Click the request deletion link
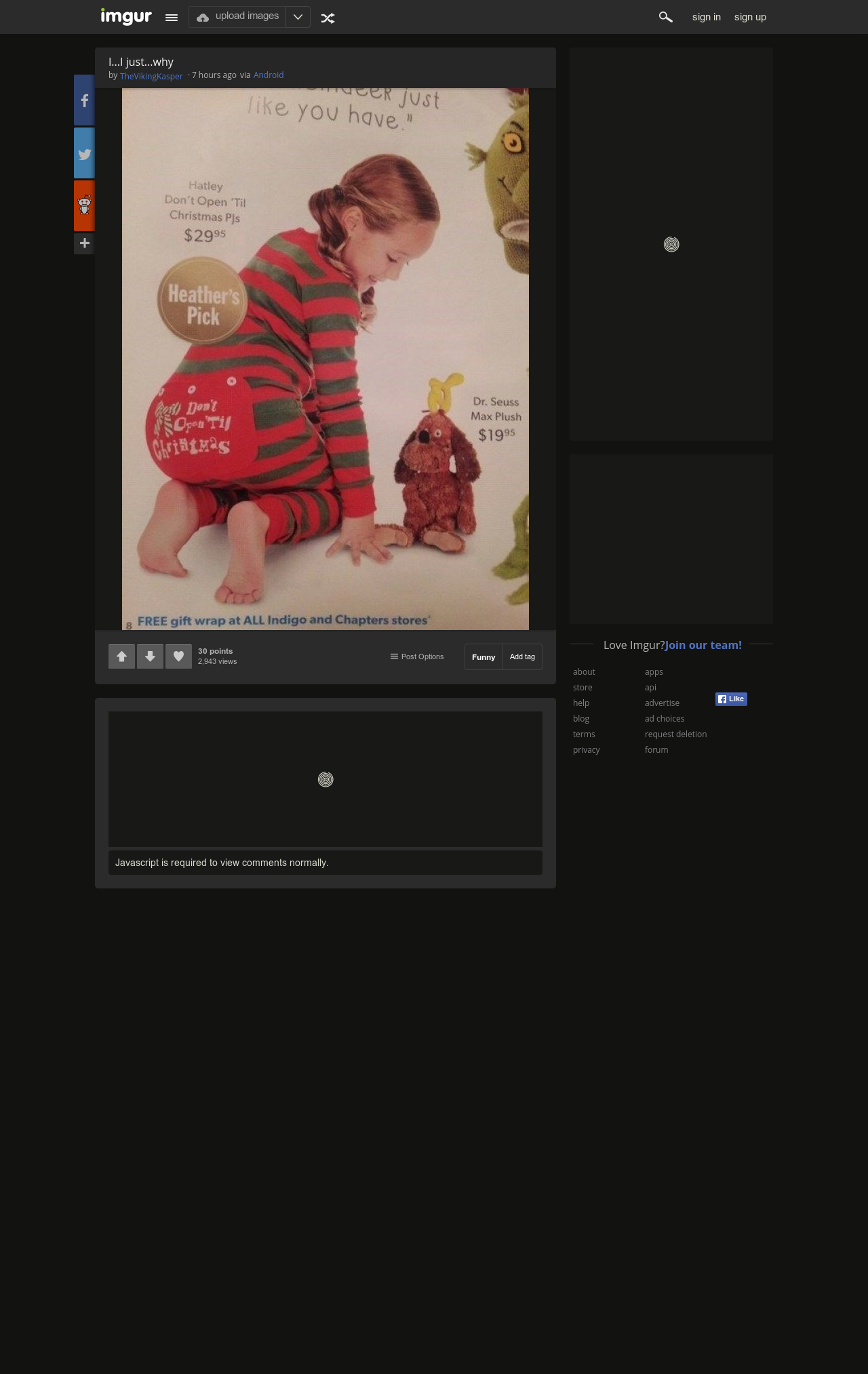This screenshot has width=868, height=1374. pyautogui.click(x=675, y=734)
